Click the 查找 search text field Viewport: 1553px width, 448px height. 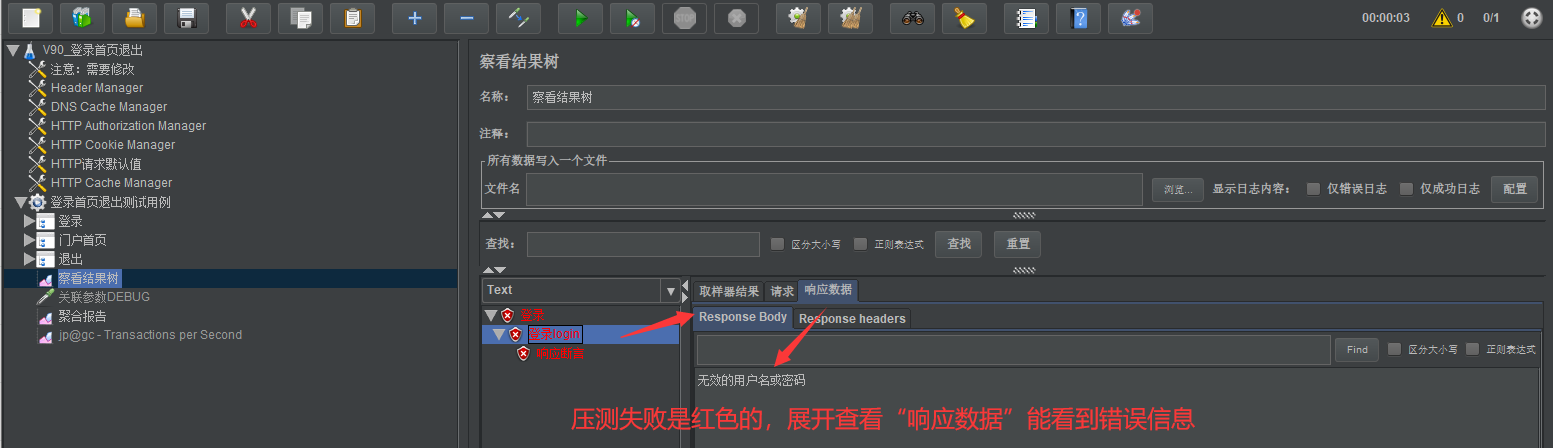pos(643,244)
